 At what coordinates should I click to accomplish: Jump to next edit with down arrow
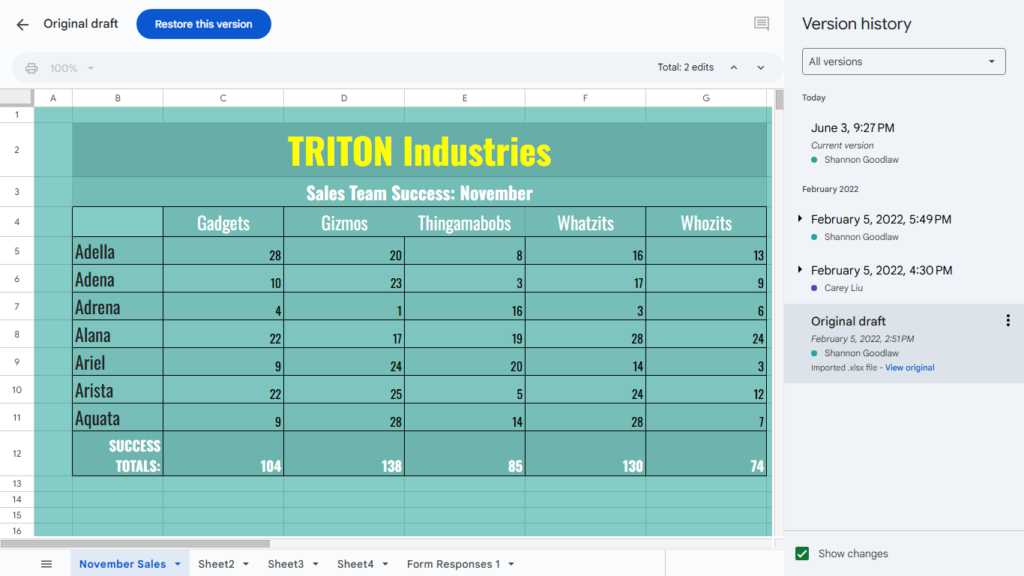[761, 68]
